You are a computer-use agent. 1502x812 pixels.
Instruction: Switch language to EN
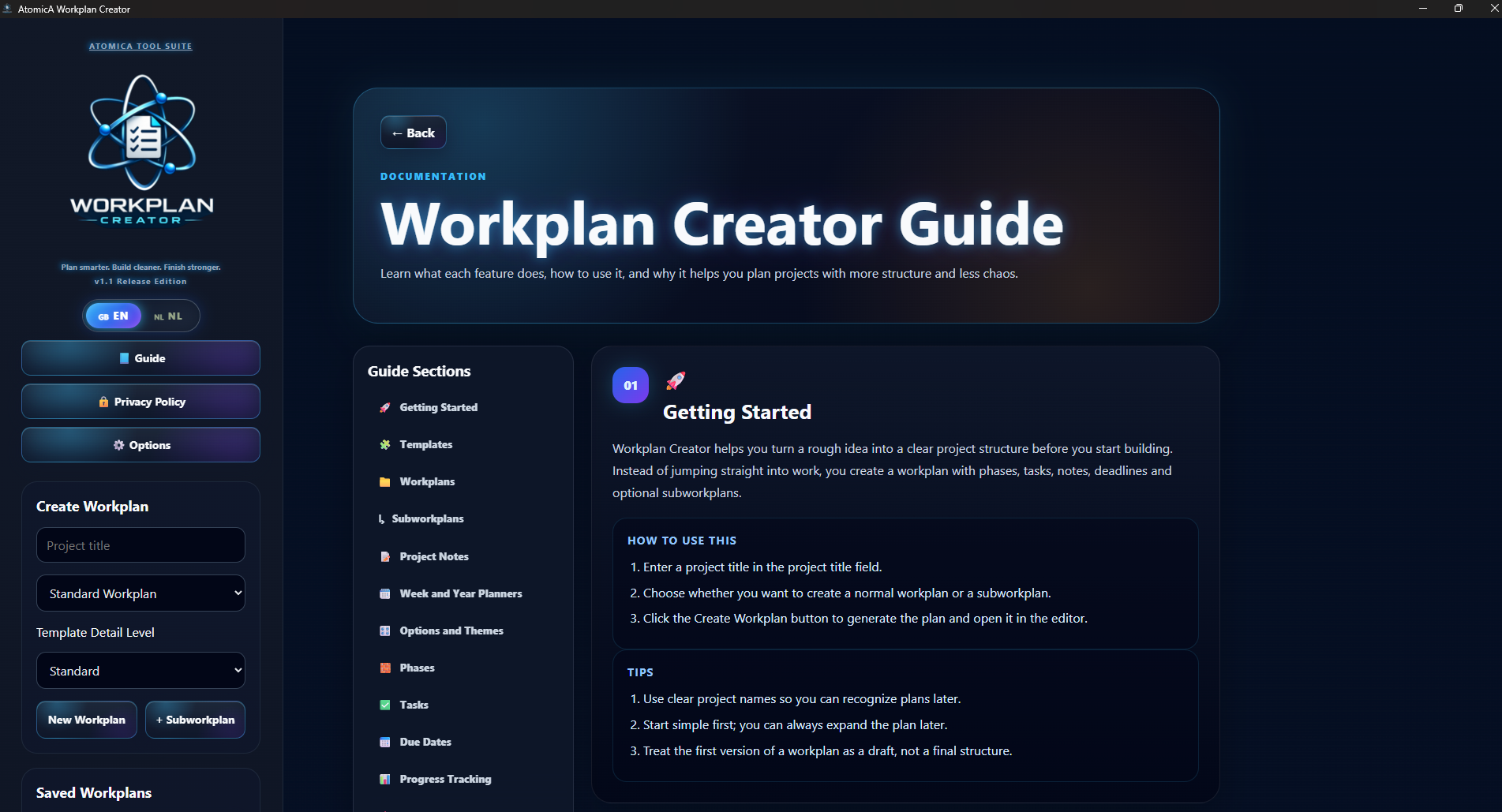click(x=114, y=316)
